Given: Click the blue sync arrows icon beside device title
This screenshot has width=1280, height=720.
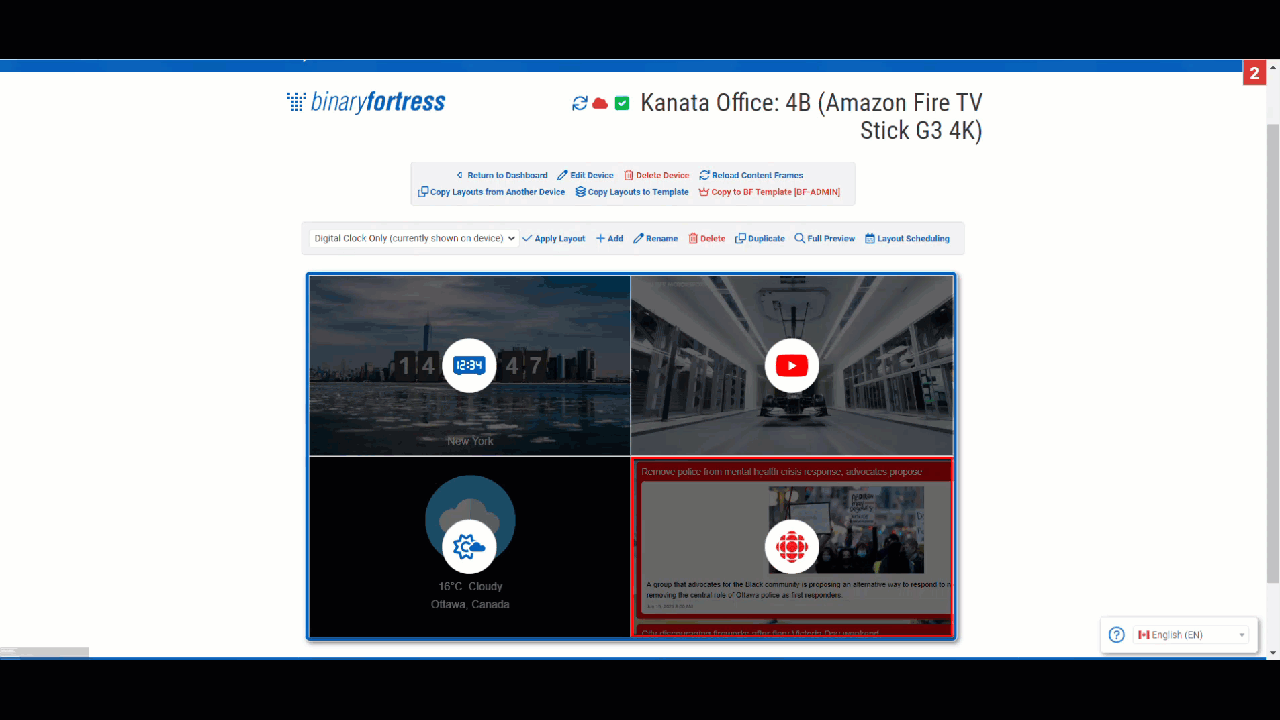Looking at the screenshot, I should click(580, 104).
